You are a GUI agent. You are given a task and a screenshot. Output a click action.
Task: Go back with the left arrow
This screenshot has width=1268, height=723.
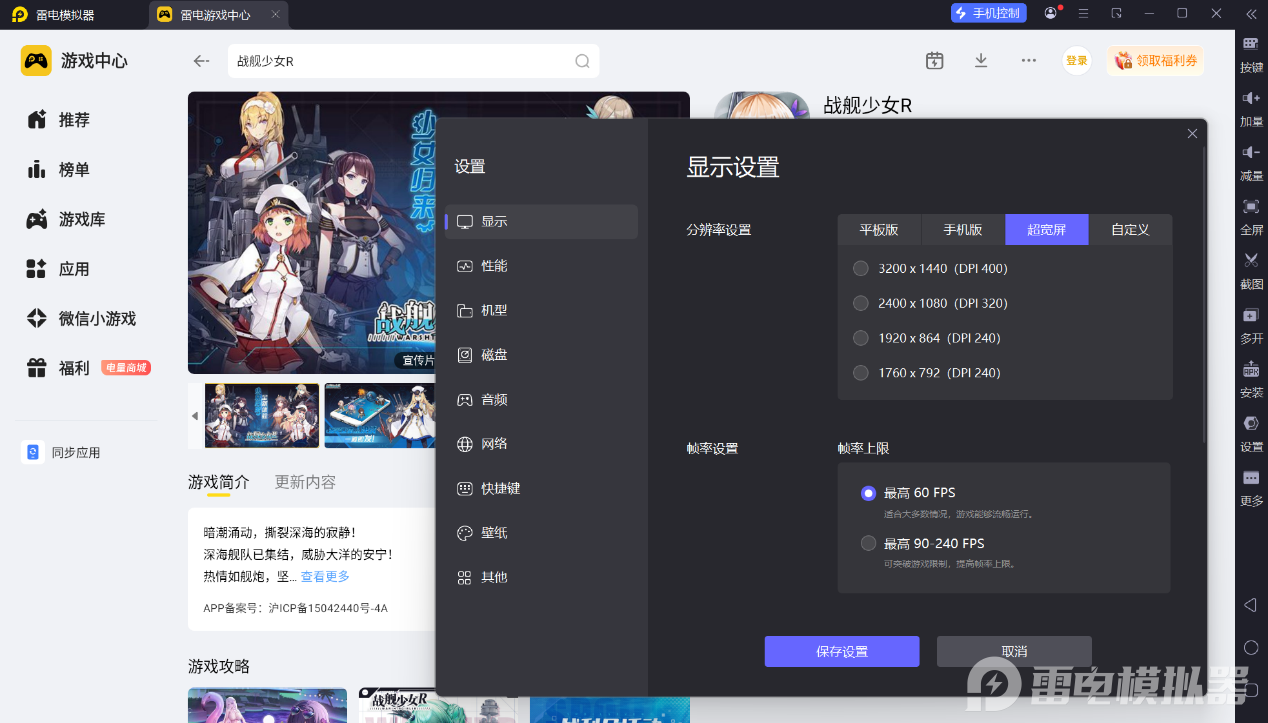point(201,61)
